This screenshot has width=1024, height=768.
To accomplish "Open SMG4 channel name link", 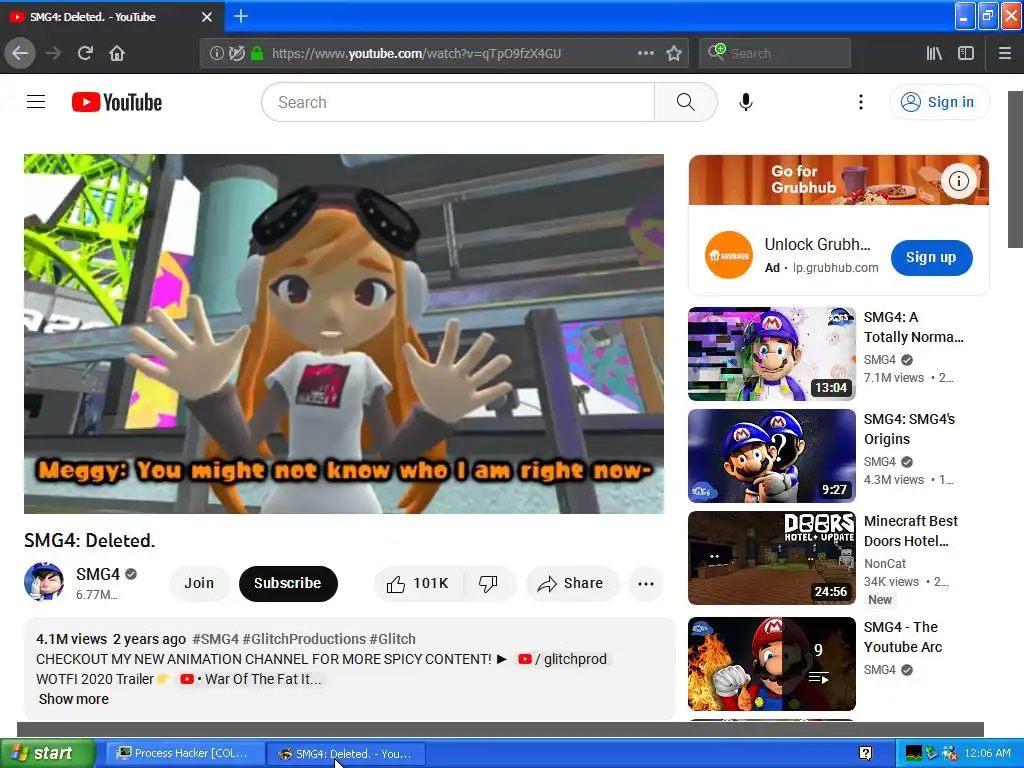I will point(98,574).
